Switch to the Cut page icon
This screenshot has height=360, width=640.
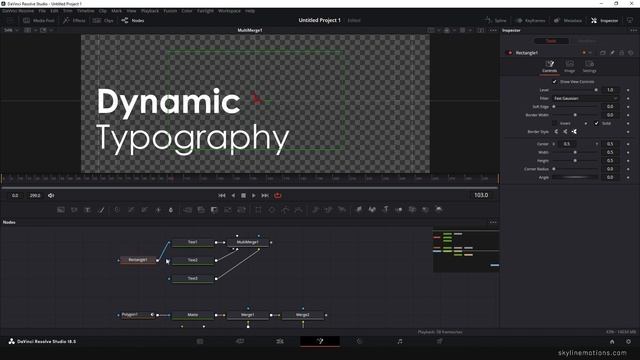pos(240,341)
